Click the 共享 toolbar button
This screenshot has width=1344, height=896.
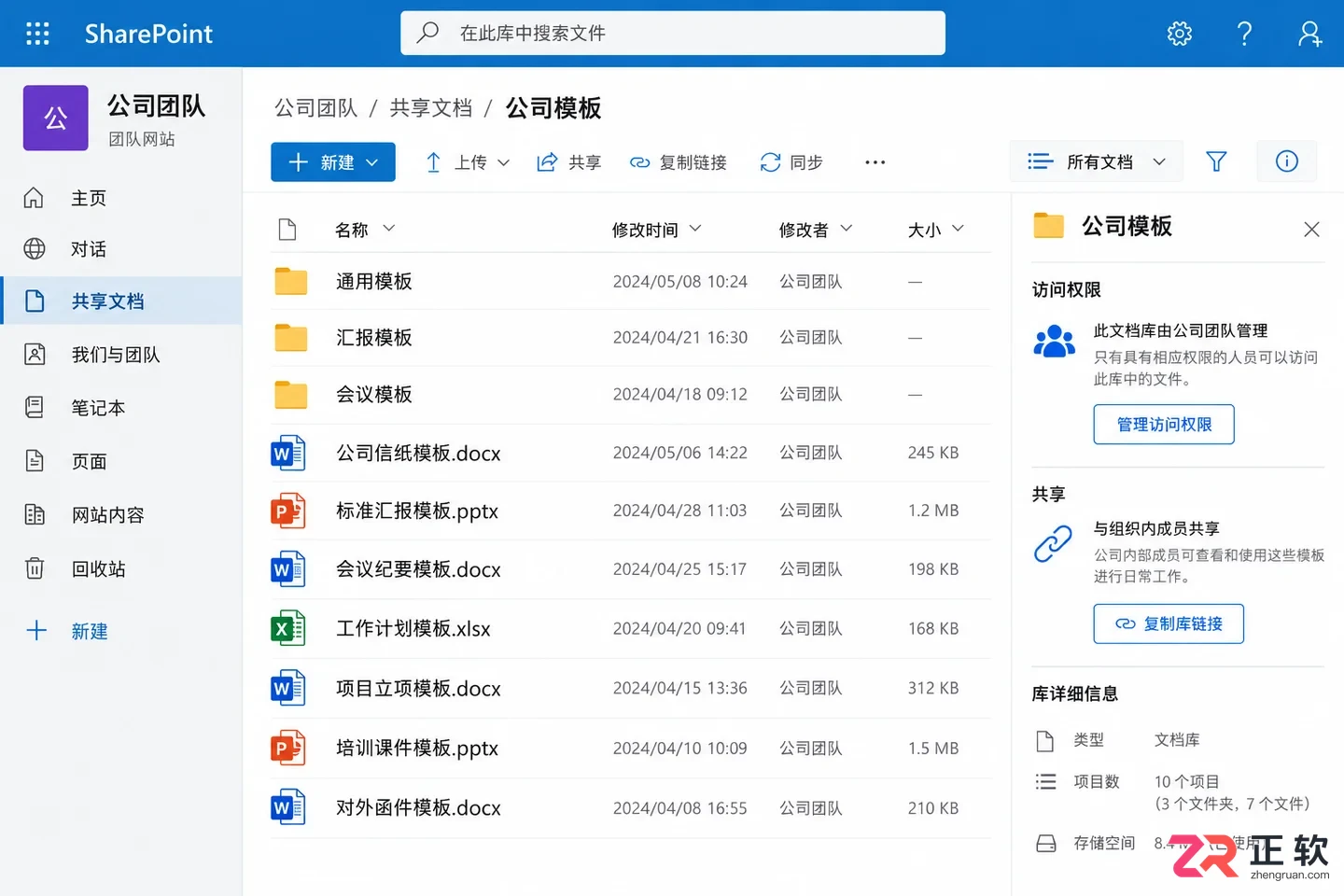pos(568,162)
